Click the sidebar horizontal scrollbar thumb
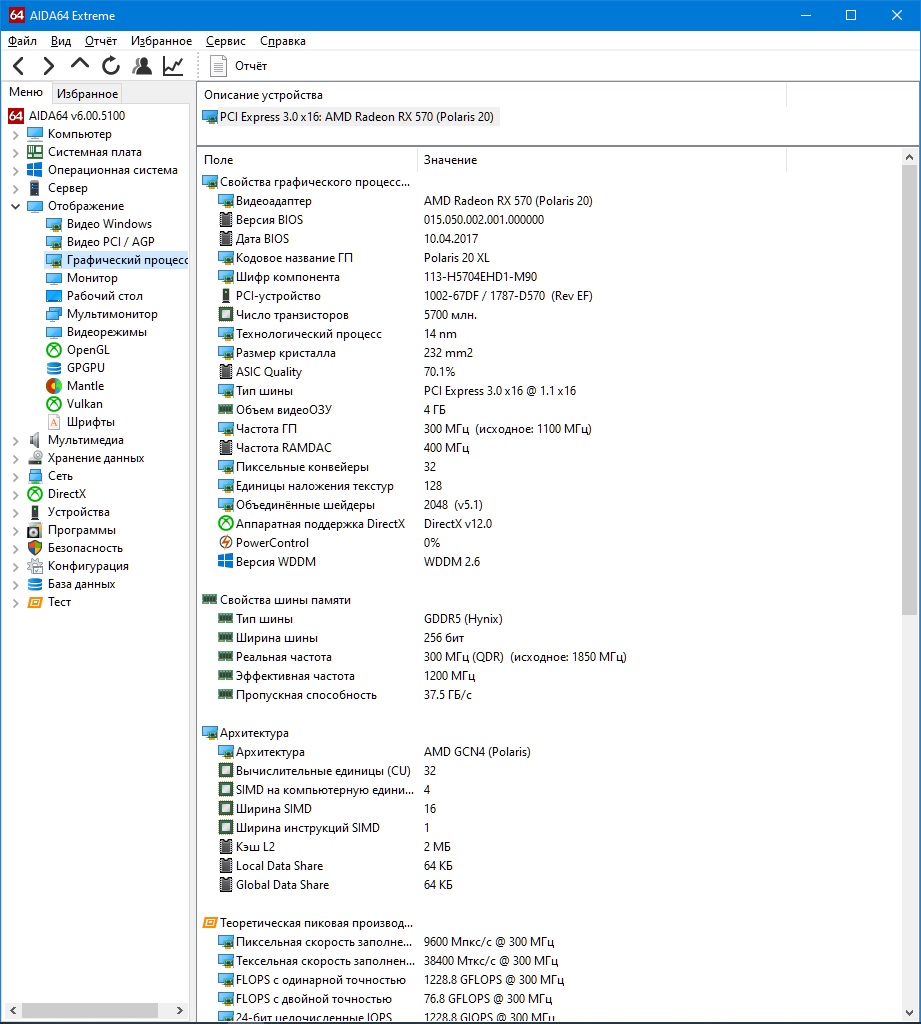The width and height of the screenshot is (921, 1024). pyautogui.click(x=89, y=1010)
